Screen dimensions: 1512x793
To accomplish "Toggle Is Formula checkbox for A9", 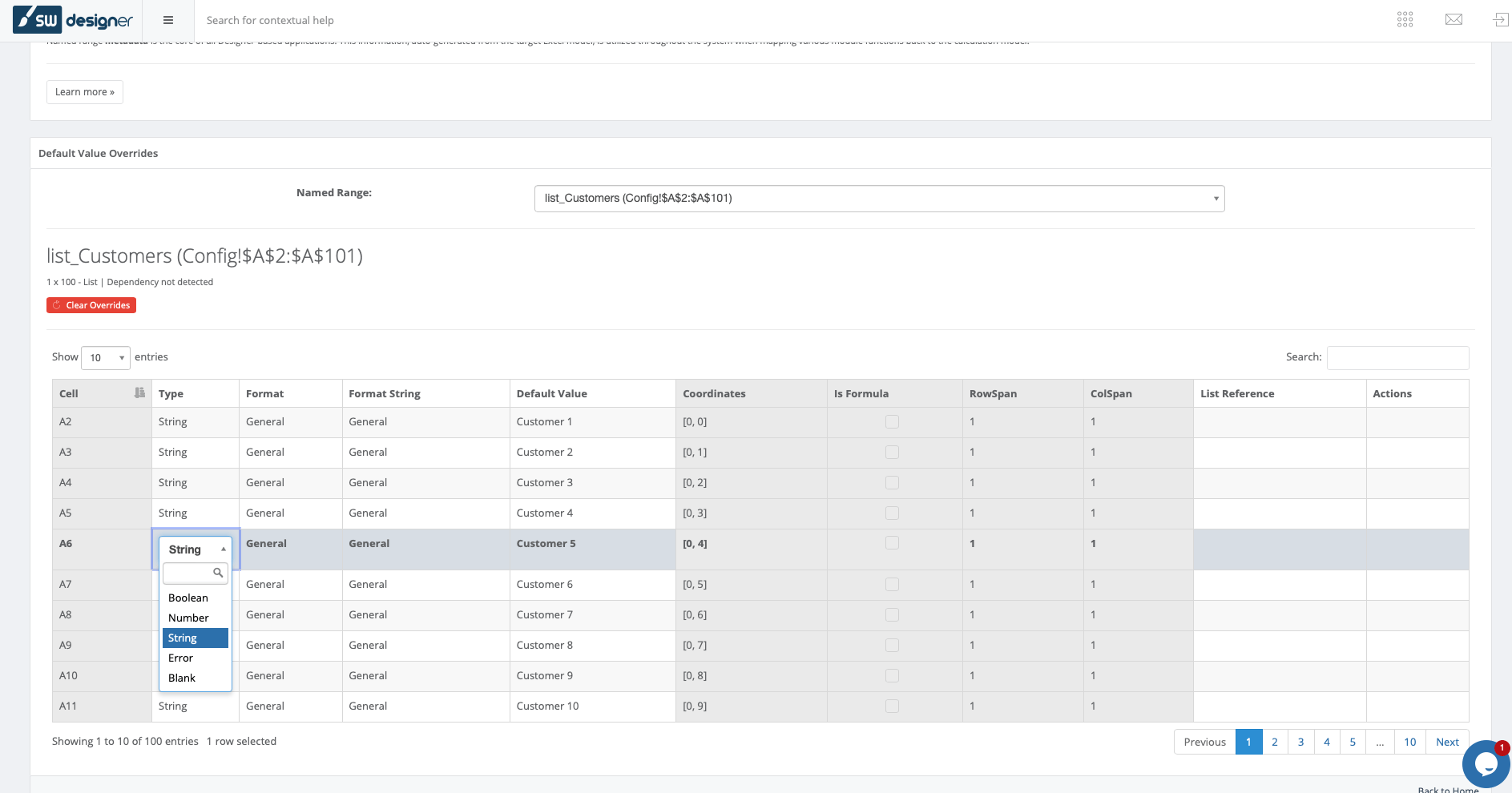I will tap(892, 646).
